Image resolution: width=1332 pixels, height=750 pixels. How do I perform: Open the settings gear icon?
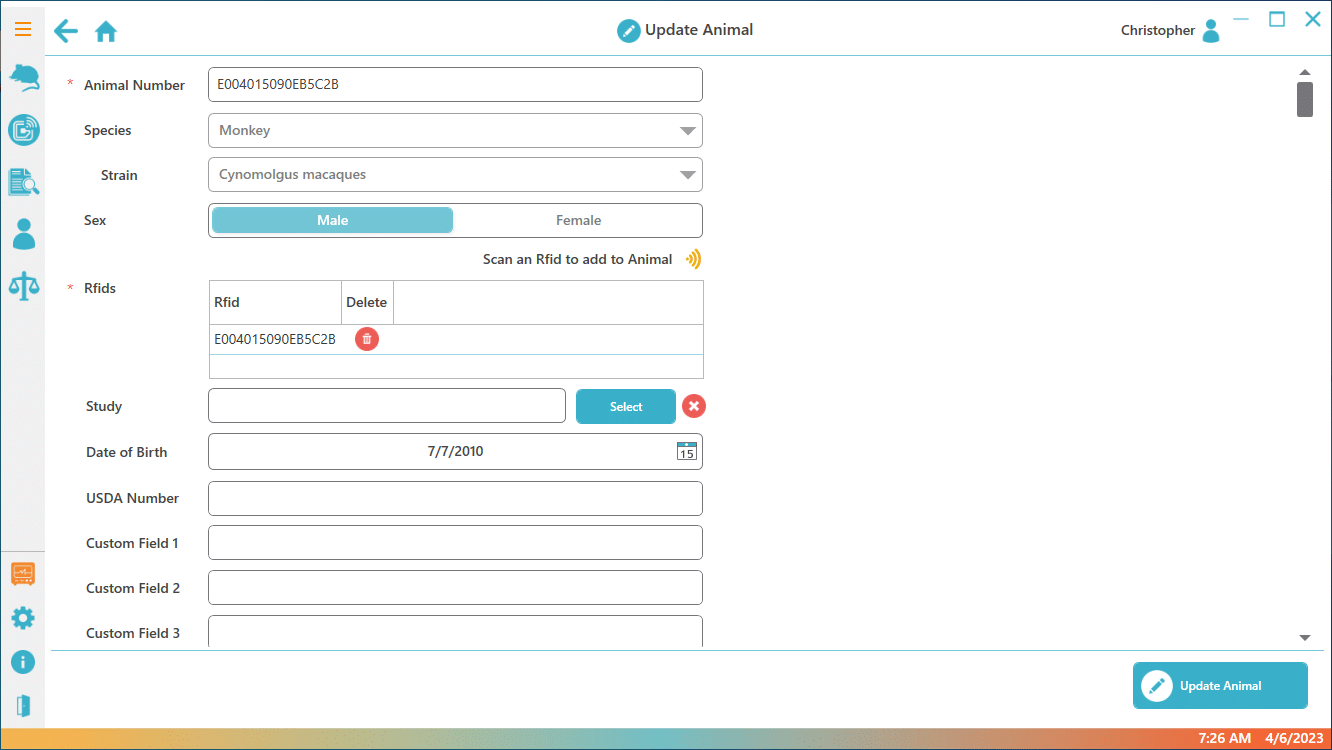tap(23, 618)
